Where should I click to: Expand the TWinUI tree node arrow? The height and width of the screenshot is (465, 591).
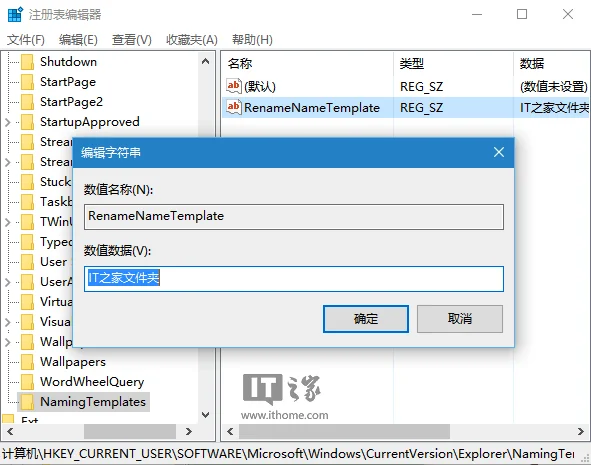click(x=8, y=222)
